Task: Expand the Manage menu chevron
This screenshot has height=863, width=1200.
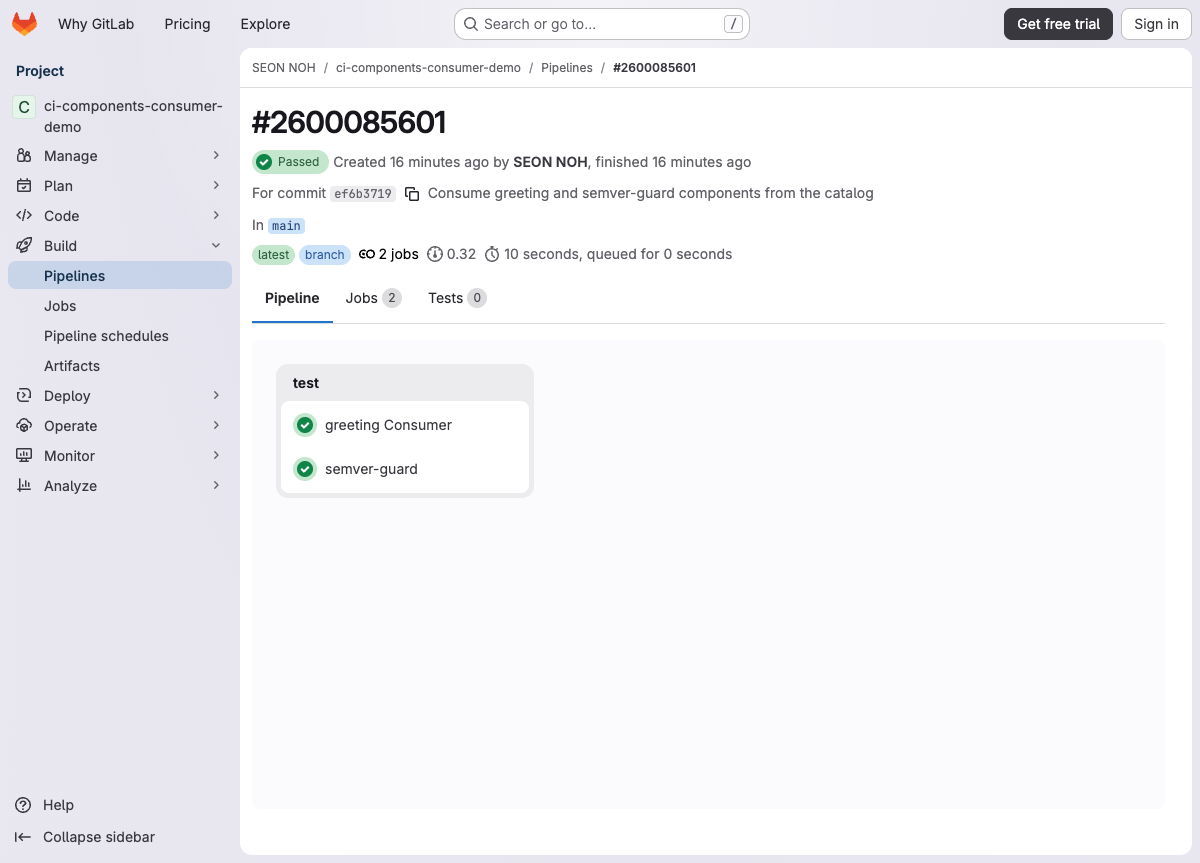Action: tap(216, 156)
